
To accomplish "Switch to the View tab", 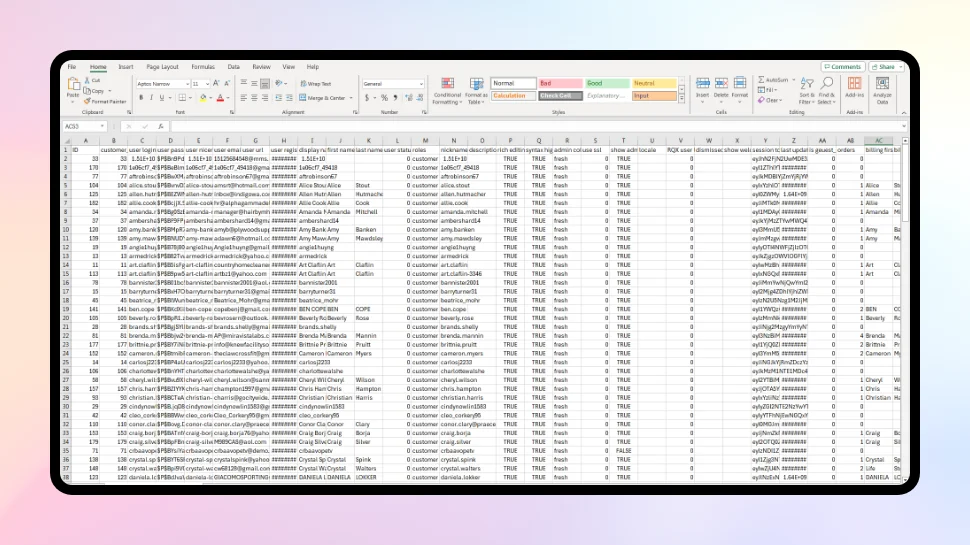I will coord(288,67).
